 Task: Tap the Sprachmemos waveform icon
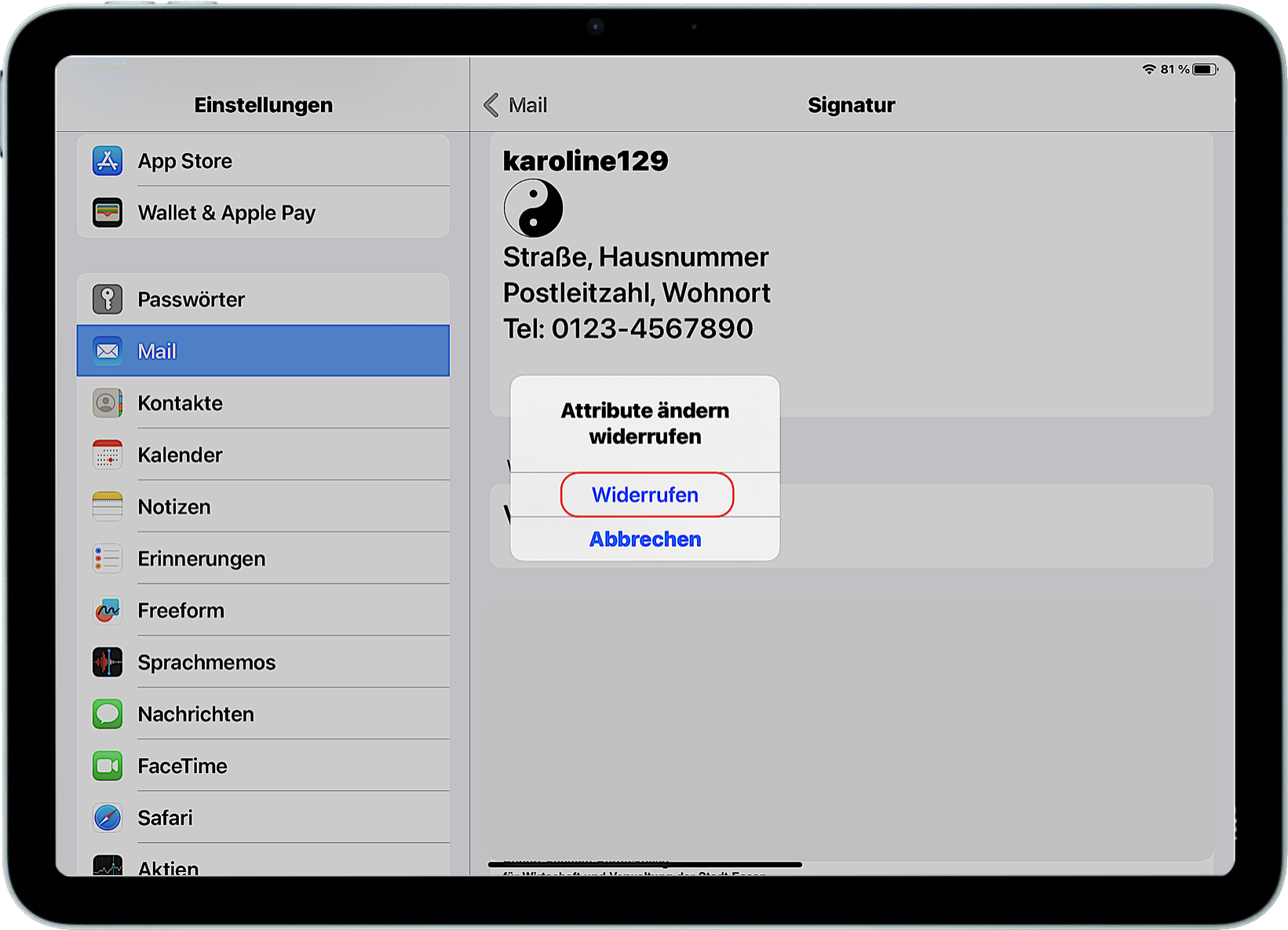[x=108, y=662]
